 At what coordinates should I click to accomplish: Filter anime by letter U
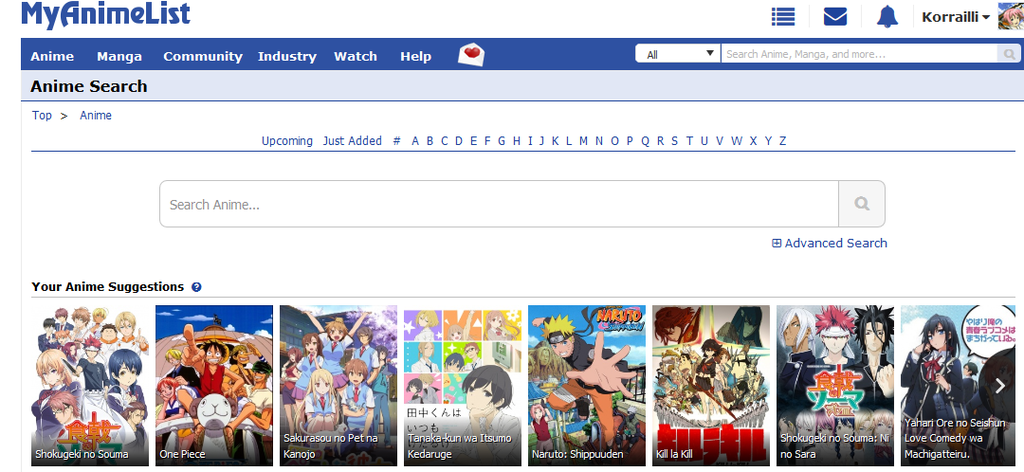click(704, 140)
